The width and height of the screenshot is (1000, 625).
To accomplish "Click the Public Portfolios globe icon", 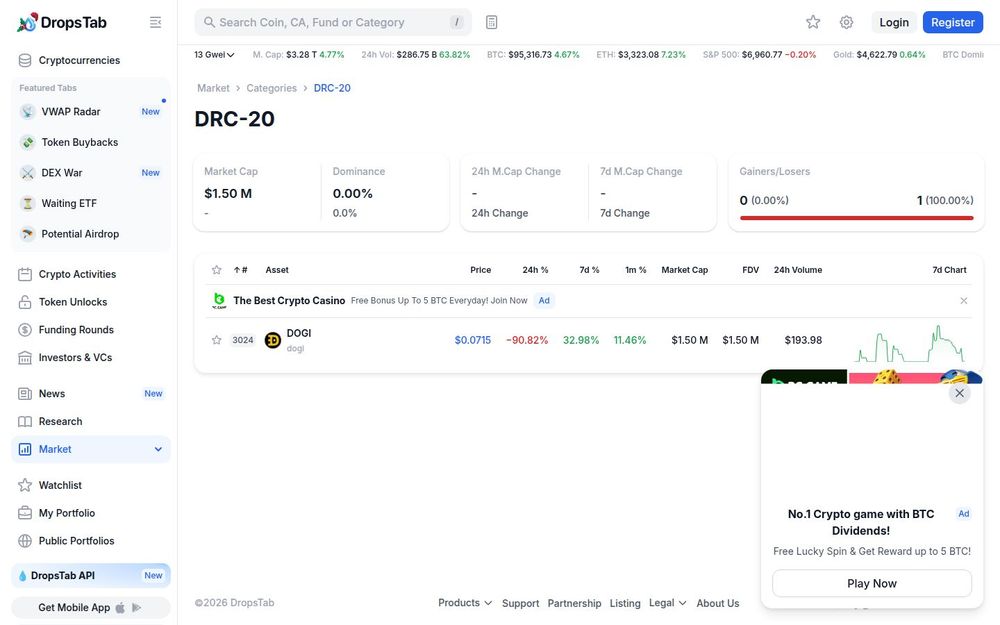I will (x=25, y=541).
